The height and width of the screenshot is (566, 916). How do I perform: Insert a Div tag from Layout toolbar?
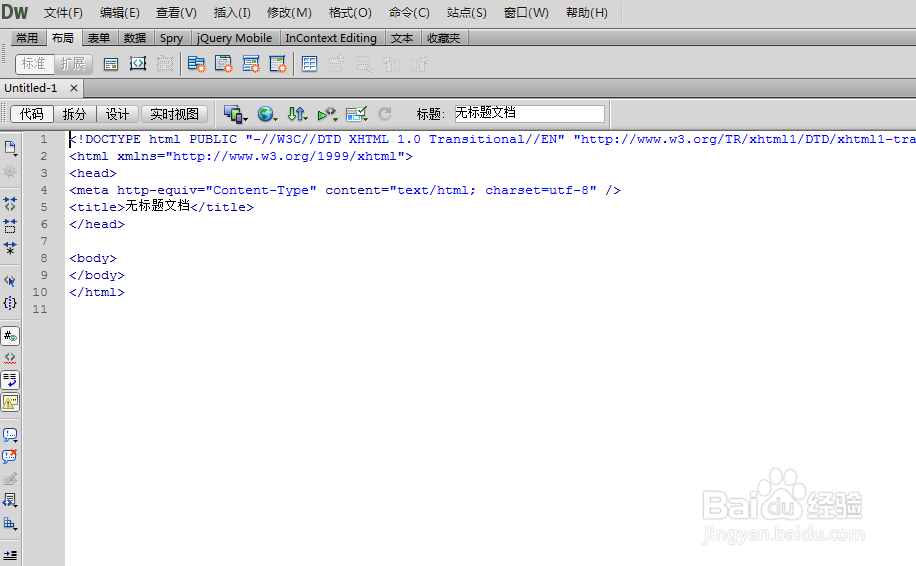click(x=110, y=64)
